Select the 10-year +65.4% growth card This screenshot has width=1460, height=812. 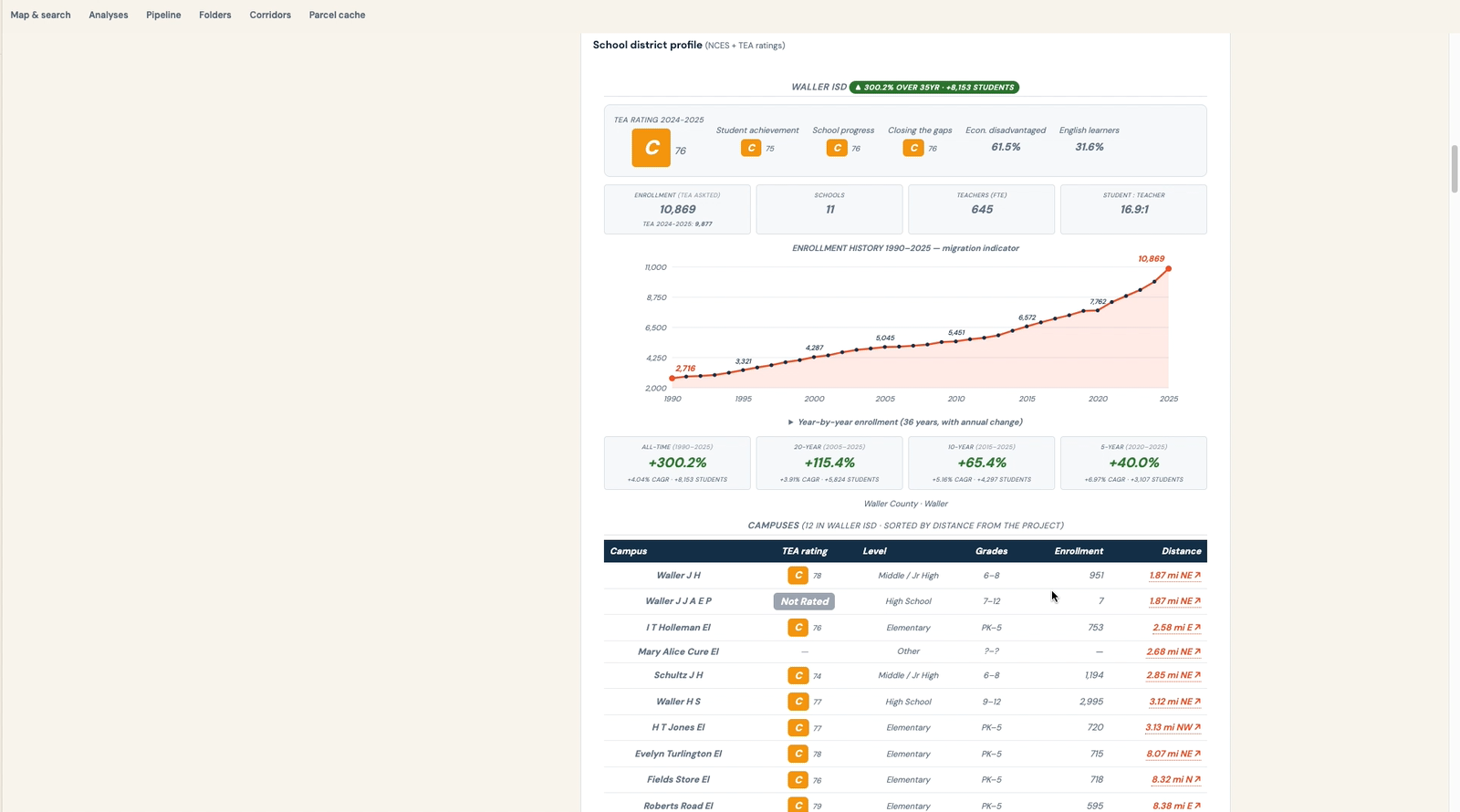tap(982, 463)
